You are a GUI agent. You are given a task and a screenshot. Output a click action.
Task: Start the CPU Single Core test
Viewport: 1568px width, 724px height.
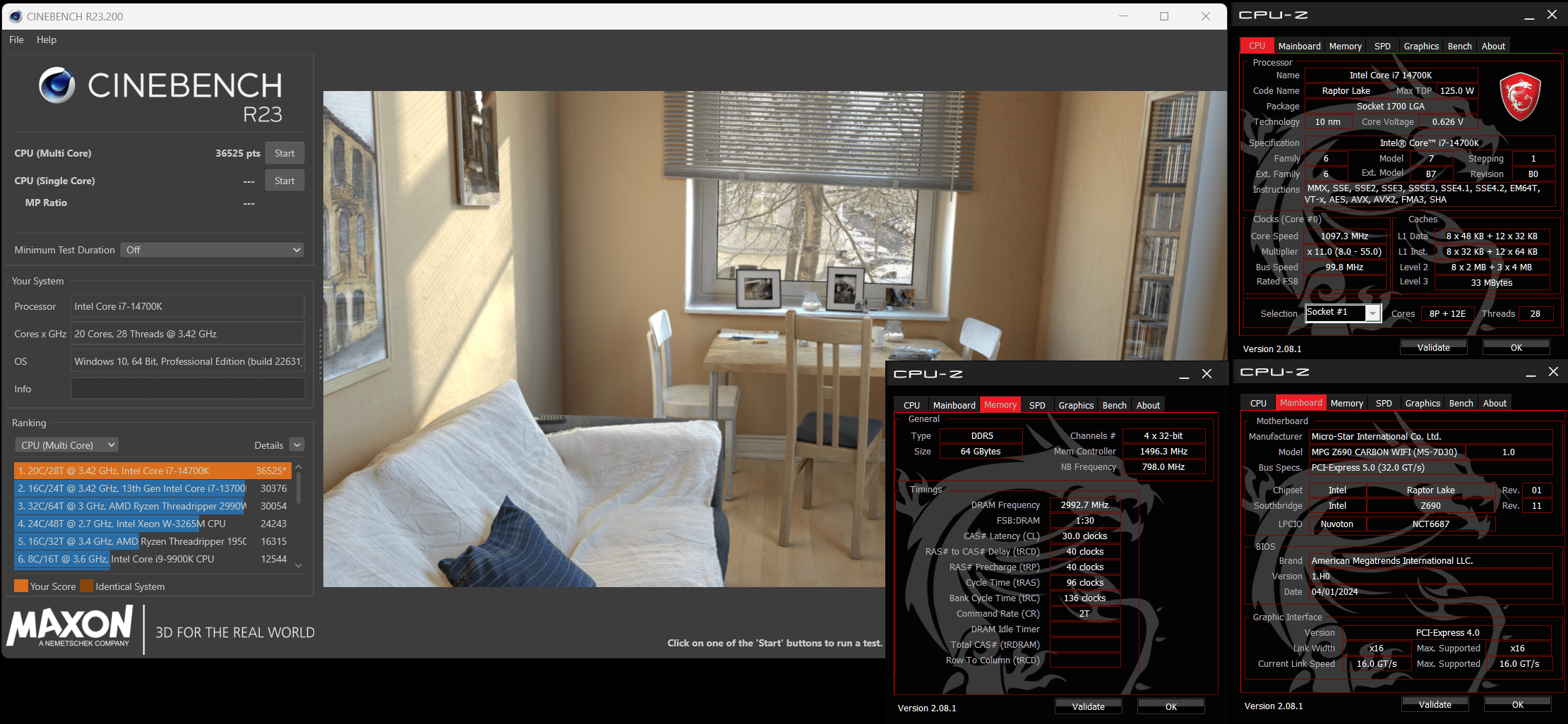pyautogui.click(x=285, y=181)
